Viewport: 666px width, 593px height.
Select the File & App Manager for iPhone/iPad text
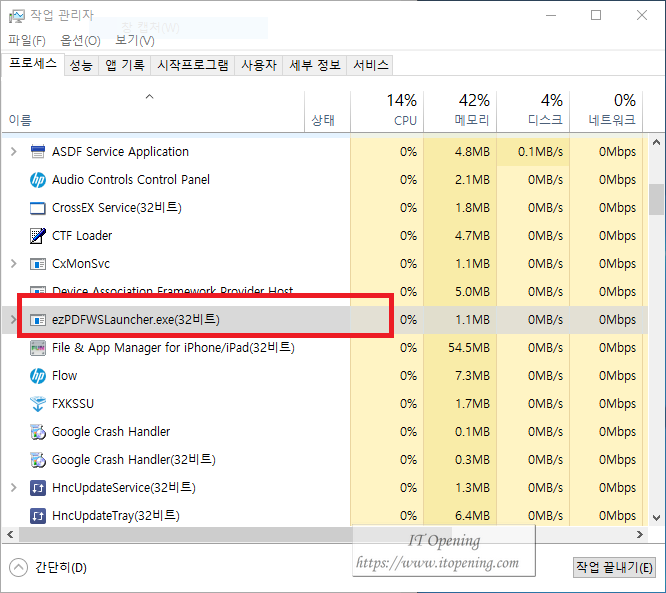tap(173, 348)
